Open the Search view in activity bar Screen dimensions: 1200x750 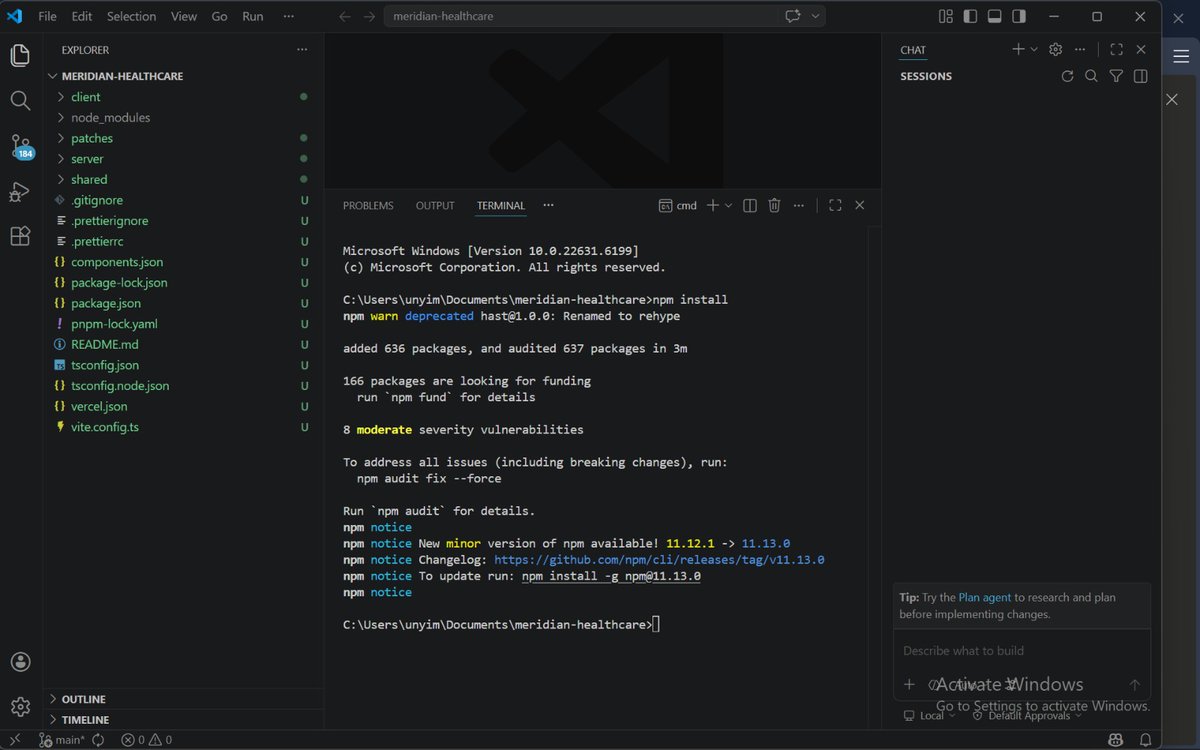[20, 100]
